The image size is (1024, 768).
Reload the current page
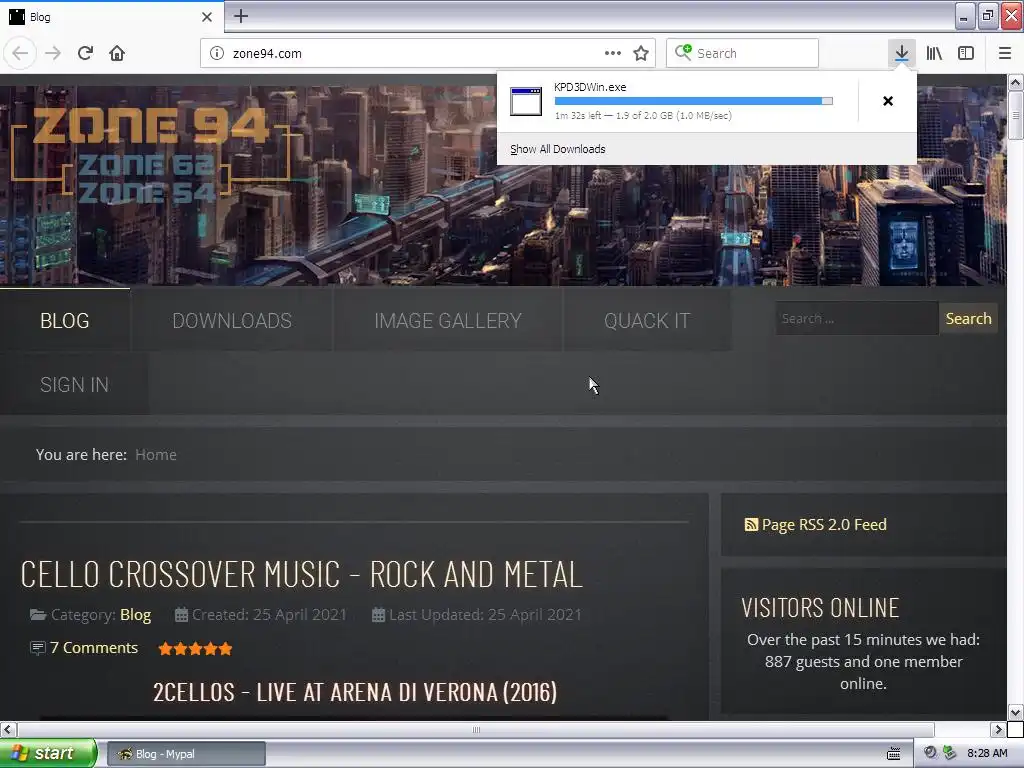click(85, 53)
